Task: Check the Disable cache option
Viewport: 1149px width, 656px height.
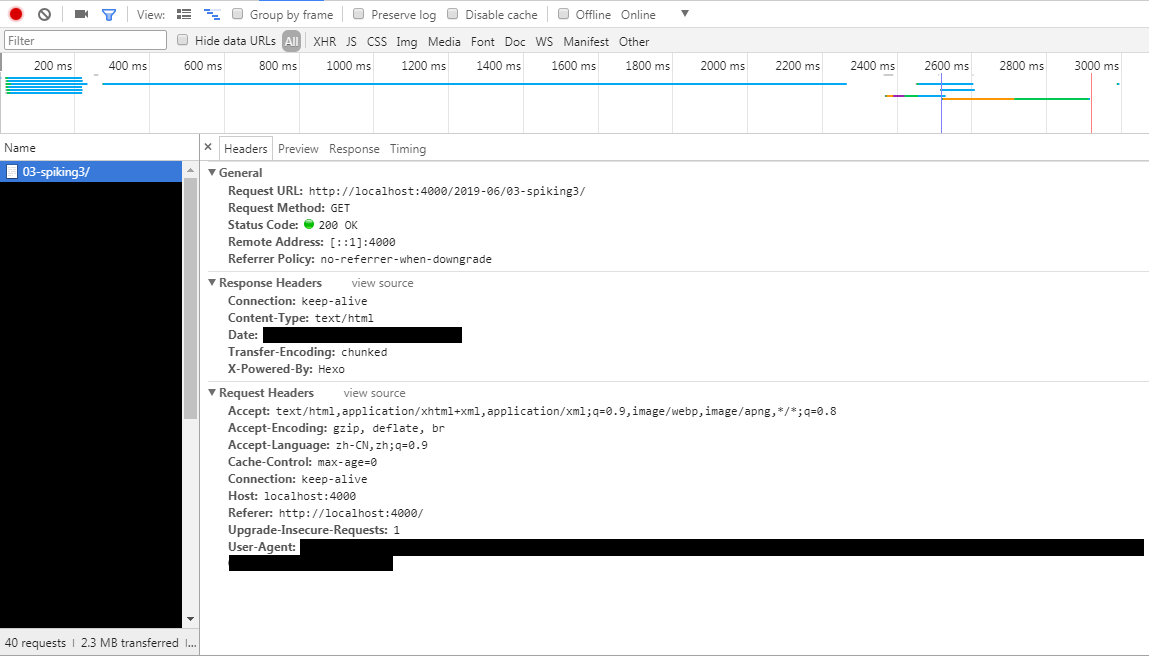Action: tap(453, 14)
